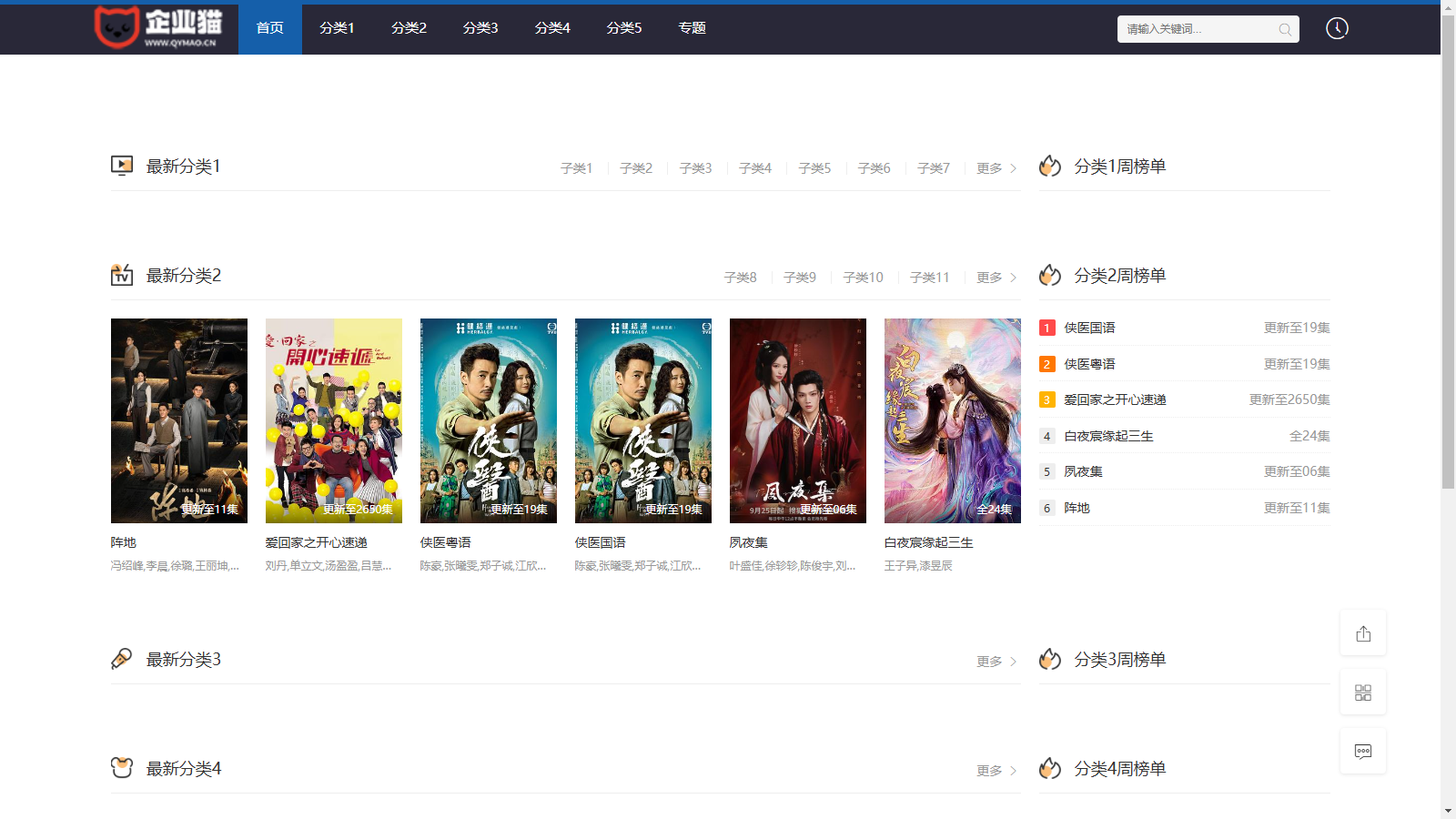Click the flame icon beside 分类3周榜单

coord(1050,659)
